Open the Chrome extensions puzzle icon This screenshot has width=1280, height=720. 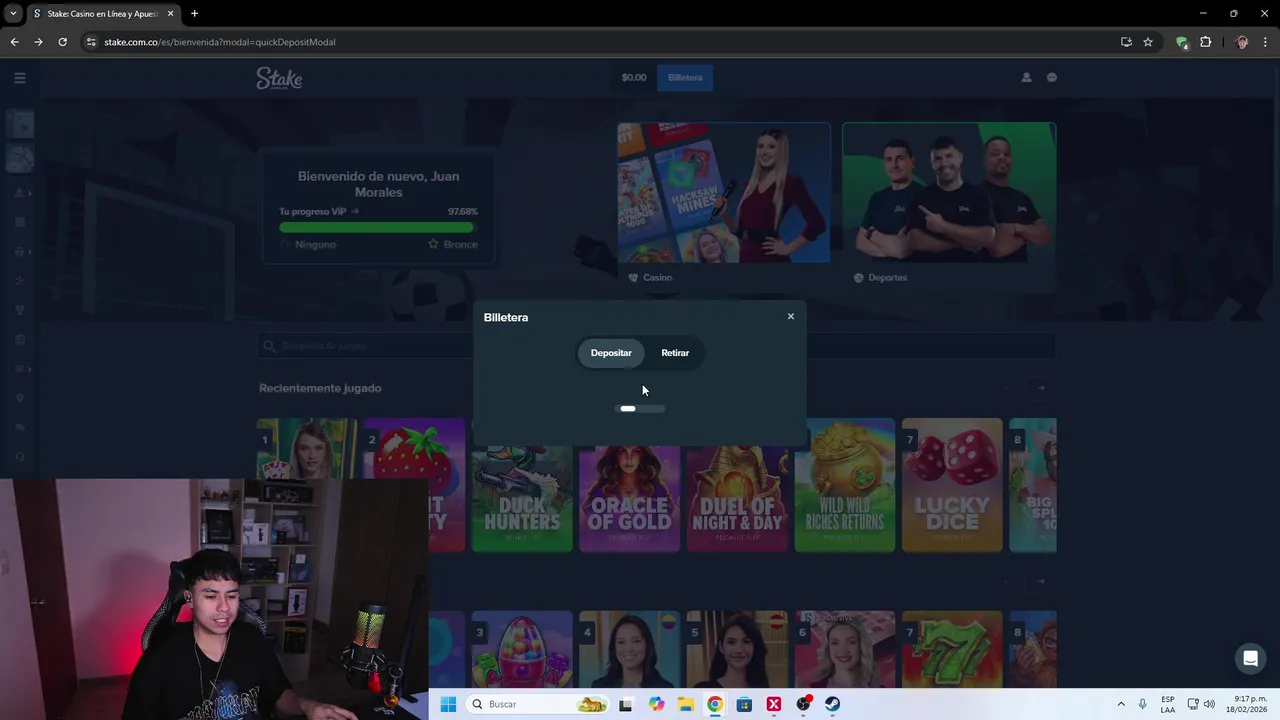(1206, 42)
